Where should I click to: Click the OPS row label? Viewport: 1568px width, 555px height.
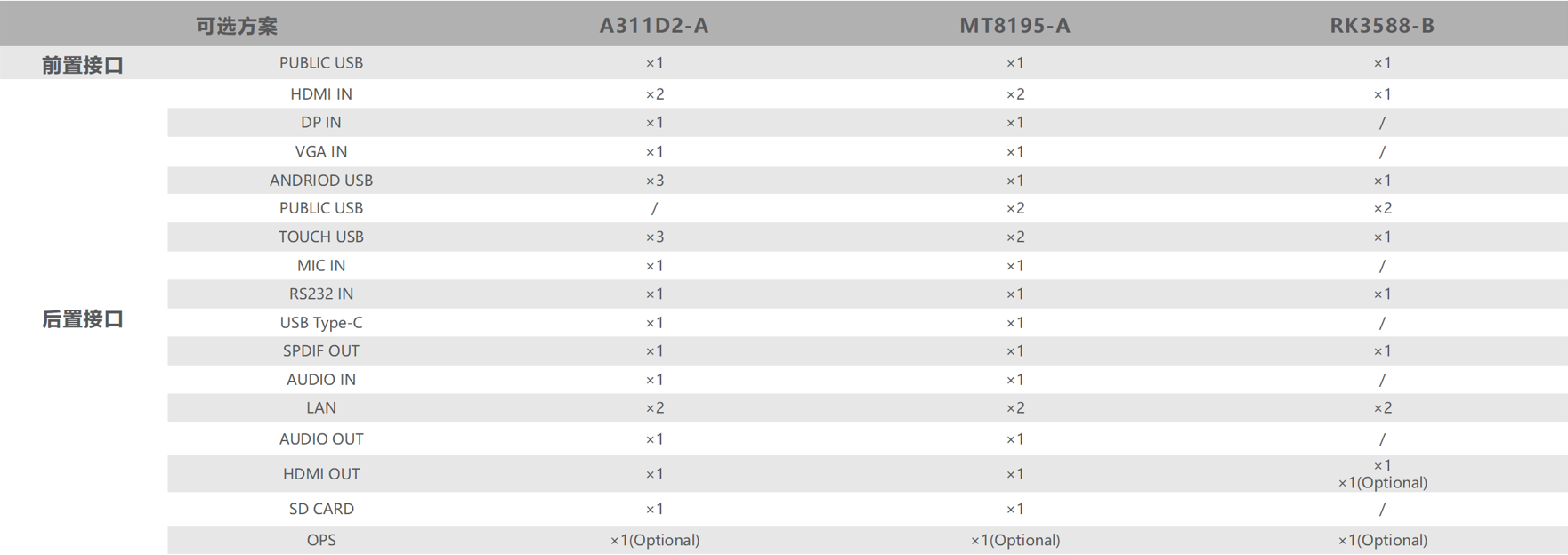point(321,540)
